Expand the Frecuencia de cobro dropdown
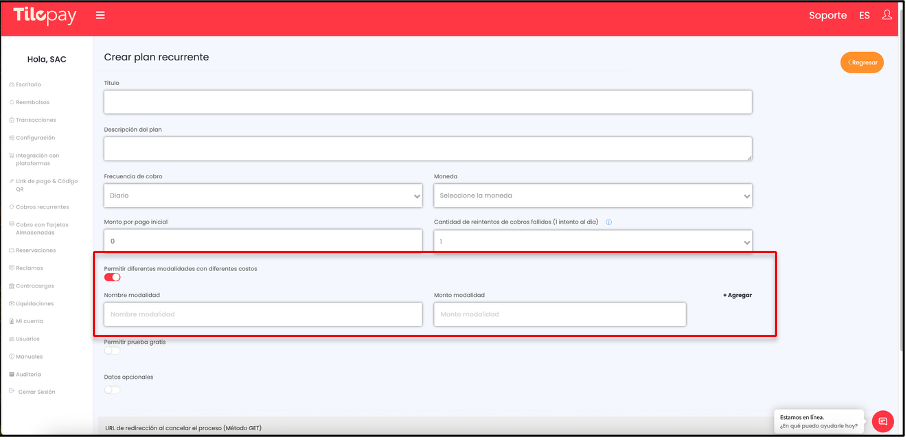The width and height of the screenshot is (906, 440). pyautogui.click(x=263, y=196)
